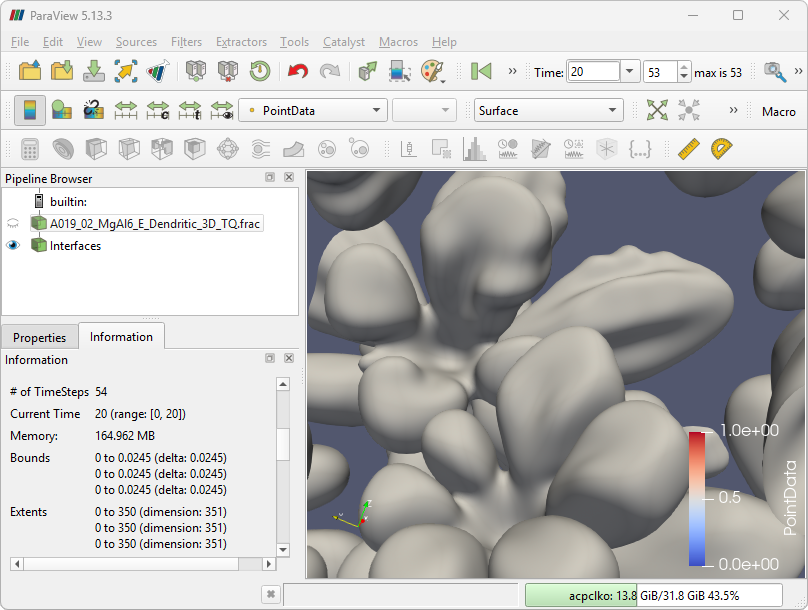The image size is (808, 610).
Task: Open the PointData coloring dropdown
Action: [314, 110]
